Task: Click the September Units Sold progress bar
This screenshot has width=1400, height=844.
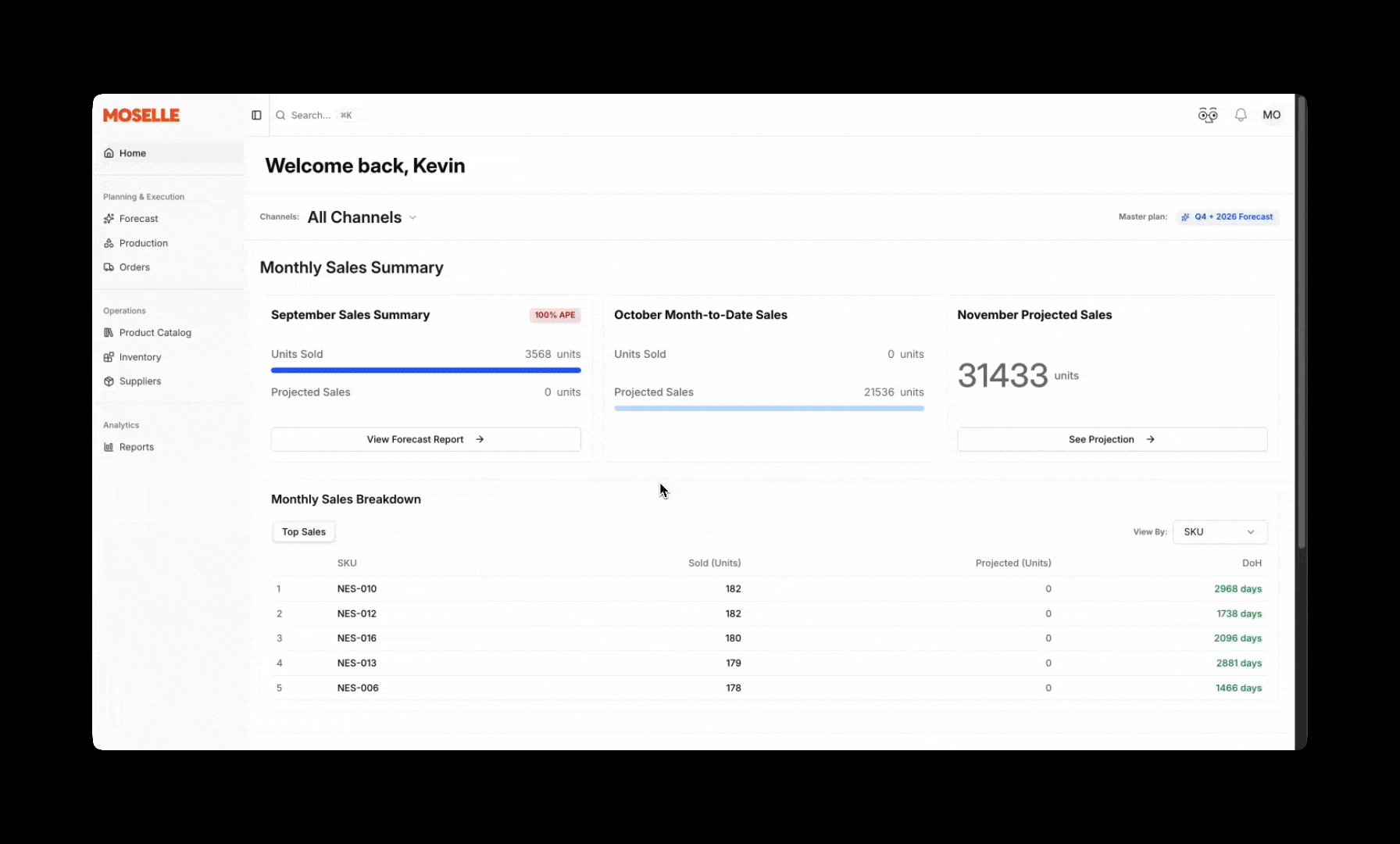Action: pos(425,370)
